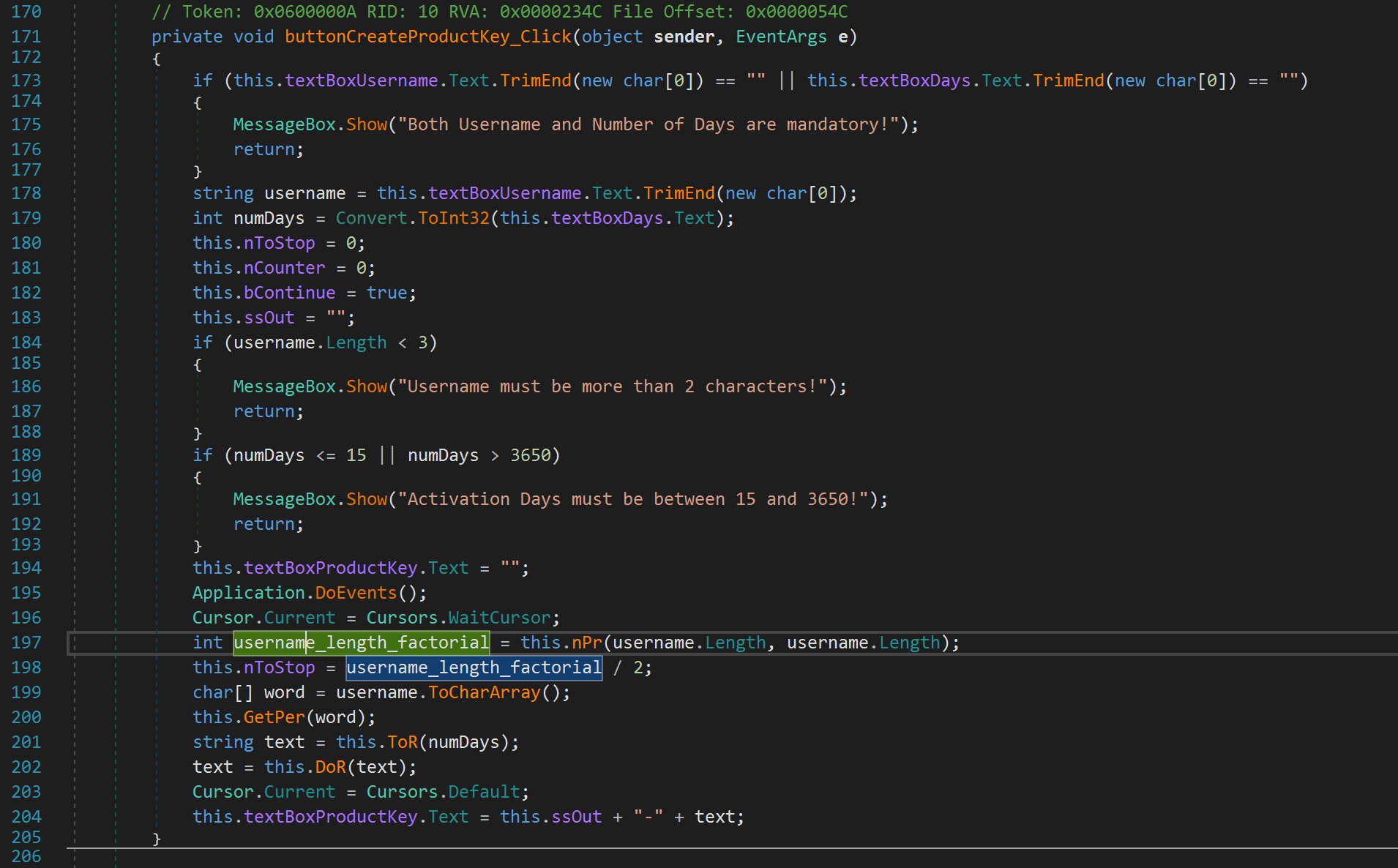The height and width of the screenshot is (868, 1398).
Task: Click ssOut field on line 183
Action: tap(269, 318)
